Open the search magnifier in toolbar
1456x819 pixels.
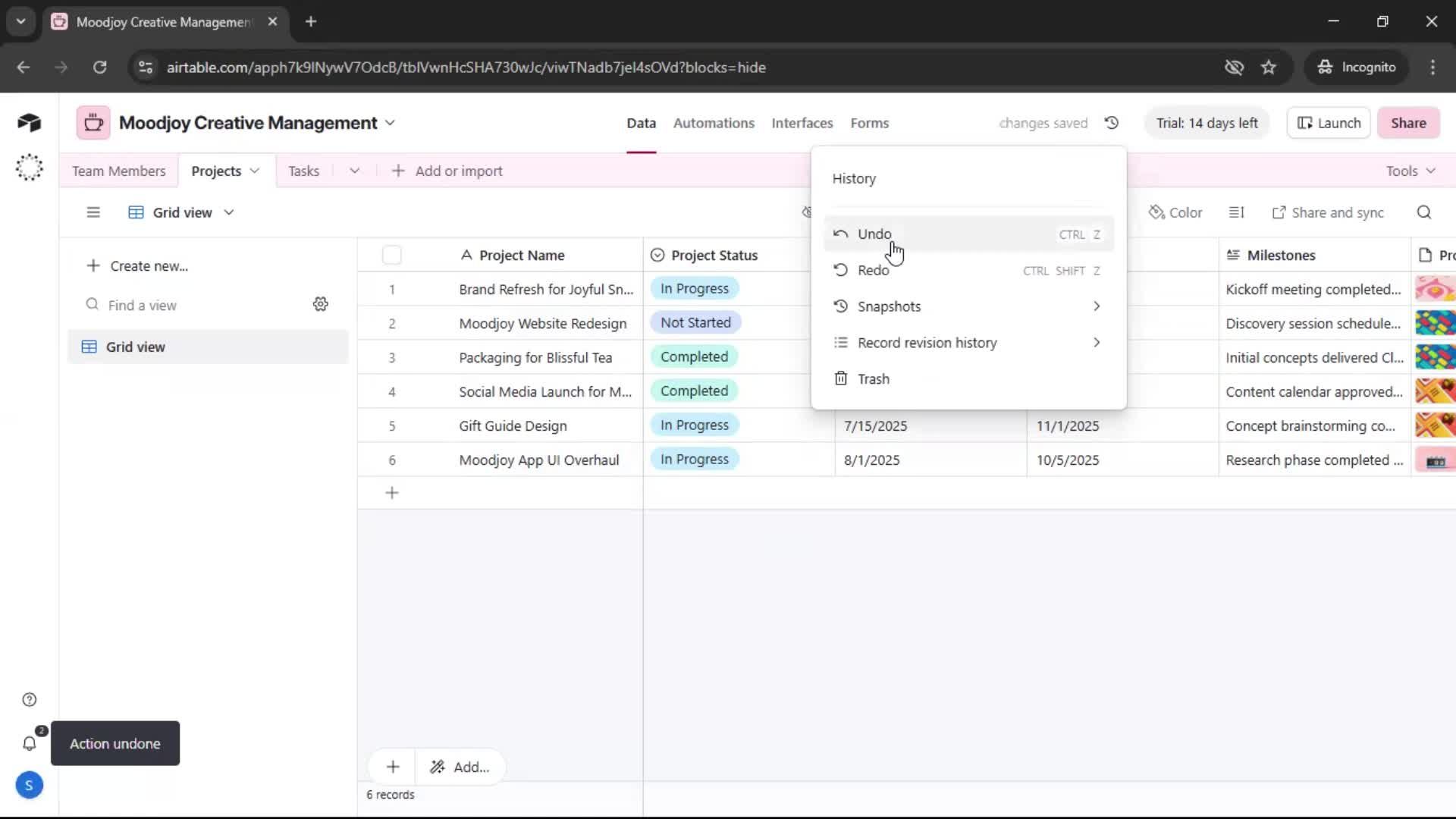pos(1424,212)
